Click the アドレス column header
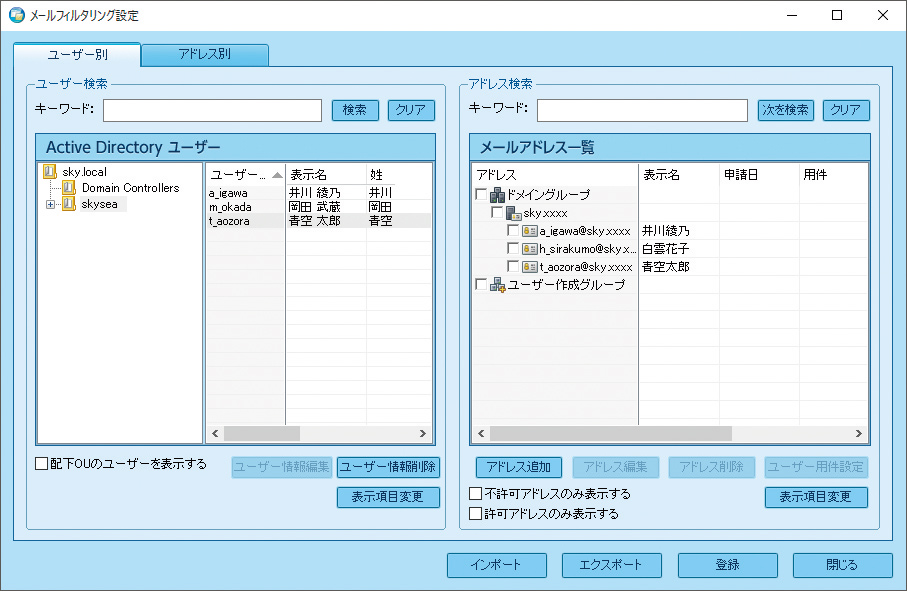The height and width of the screenshot is (592, 907). click(x=555, y=175)
